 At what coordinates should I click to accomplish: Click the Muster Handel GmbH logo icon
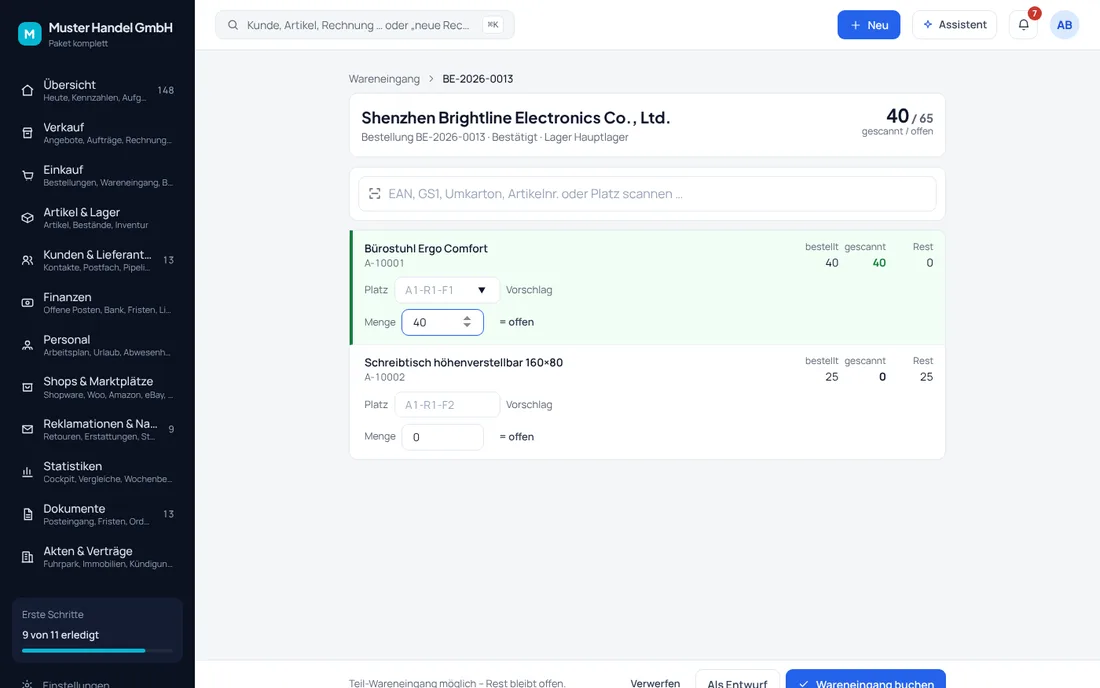point(29,33)
